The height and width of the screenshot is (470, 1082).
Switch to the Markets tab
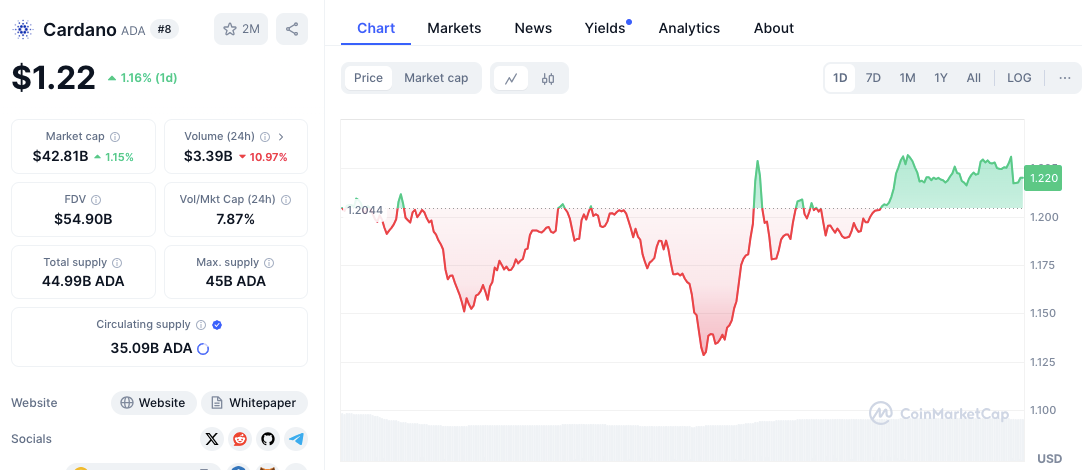454,28
